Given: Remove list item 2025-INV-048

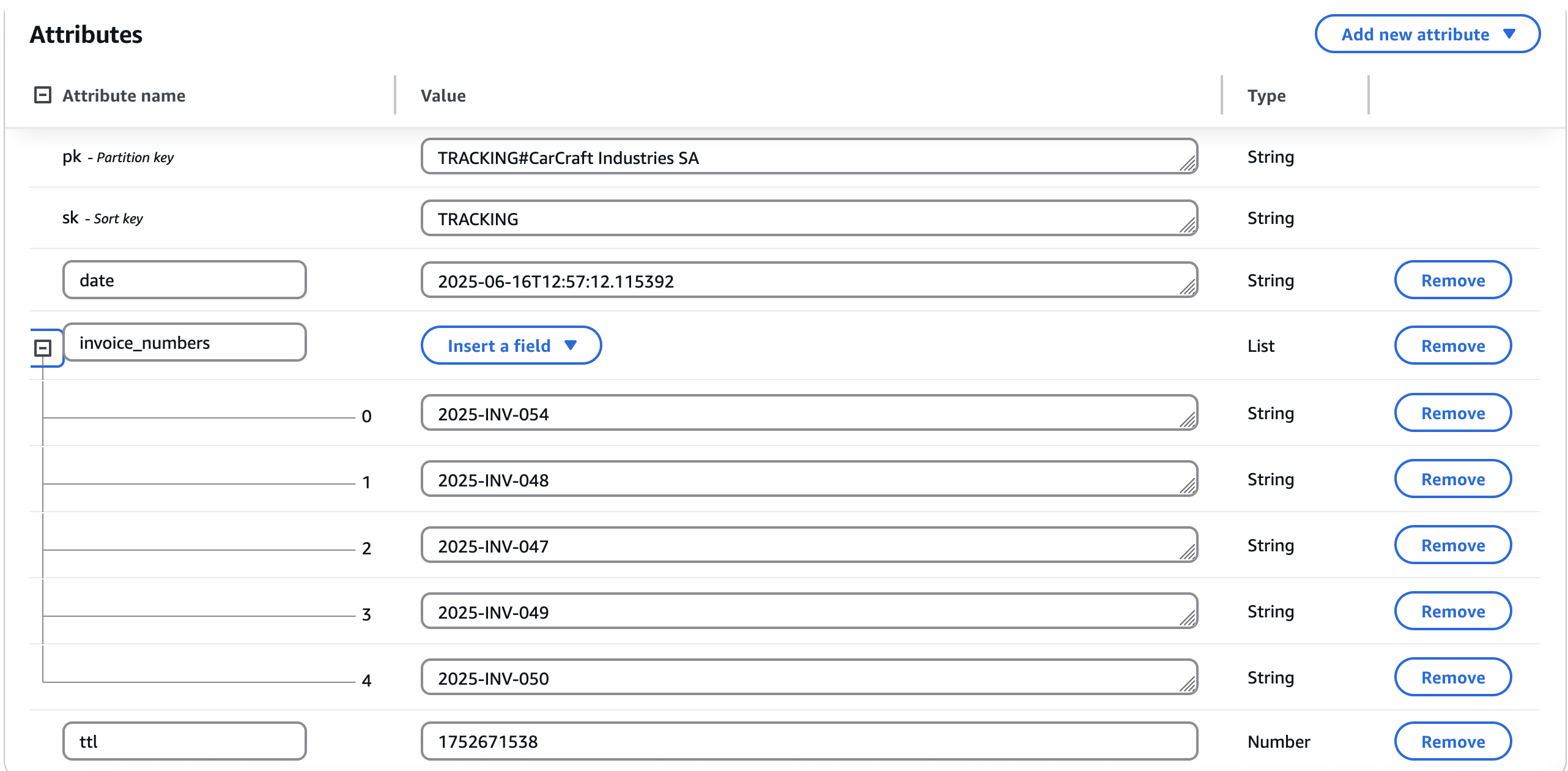Looking at the screenshot, I should click(1452, 479).
